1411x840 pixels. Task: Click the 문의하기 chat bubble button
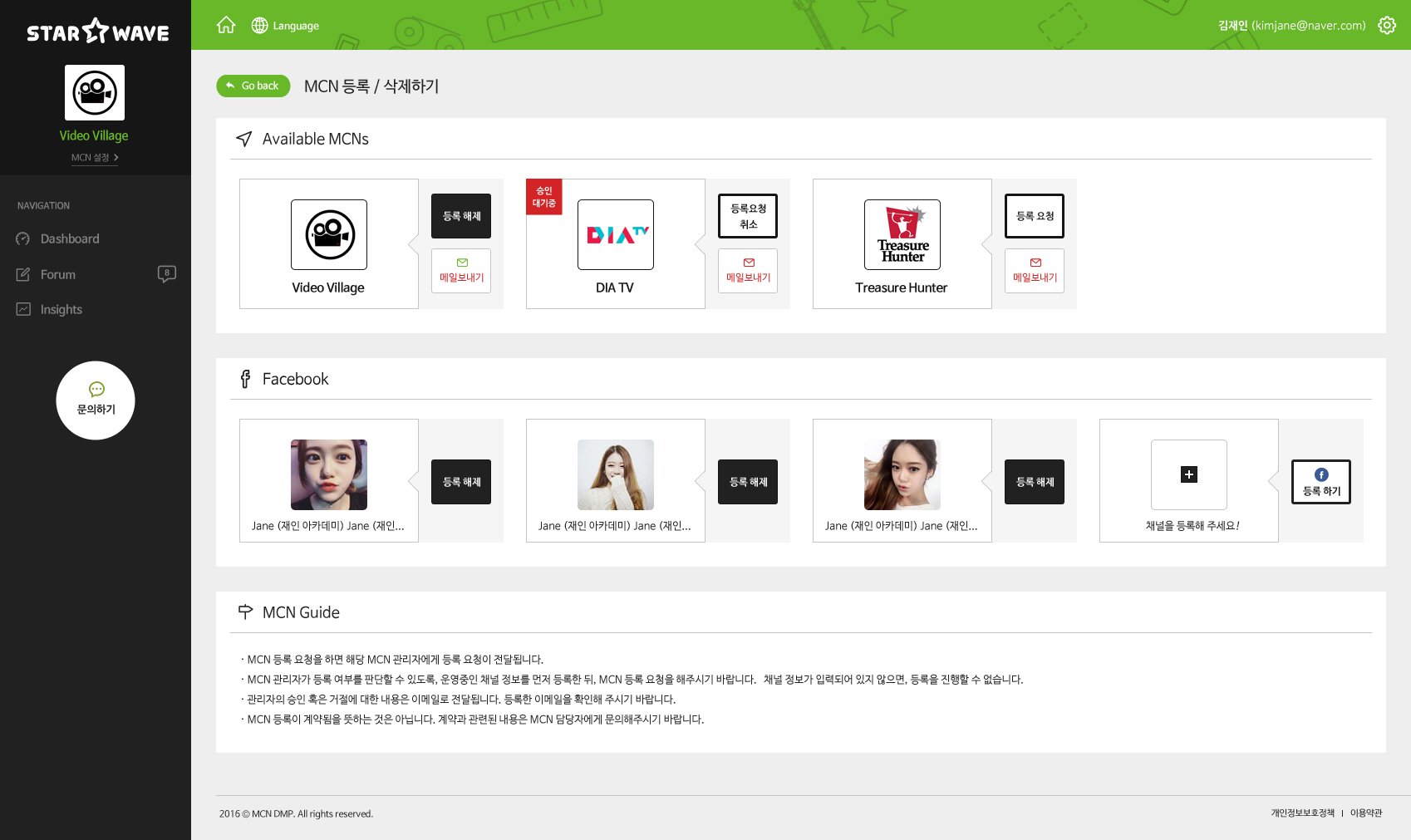(x=96, y=400)
